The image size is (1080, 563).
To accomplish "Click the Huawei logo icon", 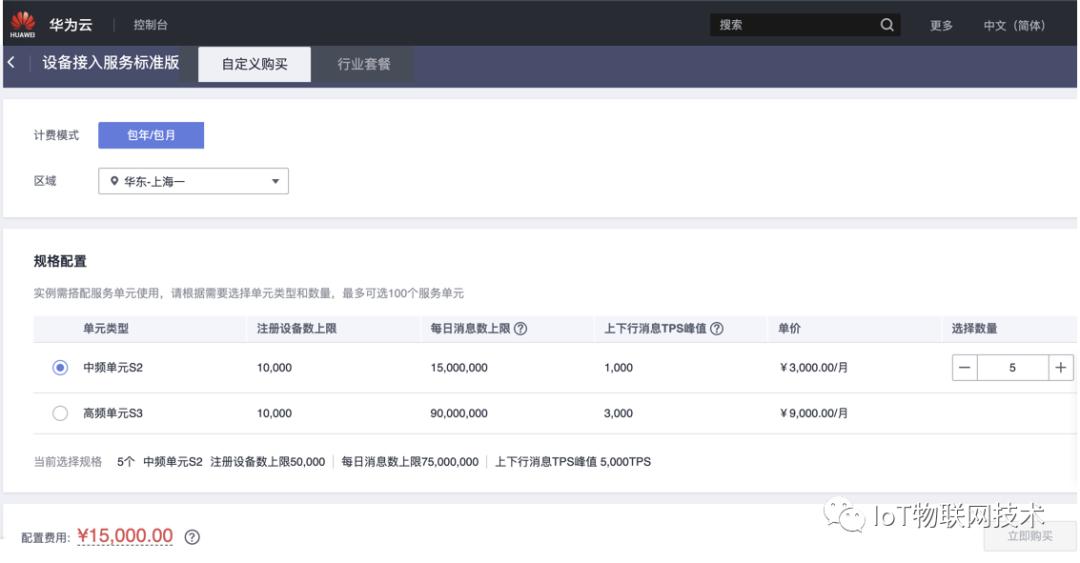I will click(x=22, y=24).
